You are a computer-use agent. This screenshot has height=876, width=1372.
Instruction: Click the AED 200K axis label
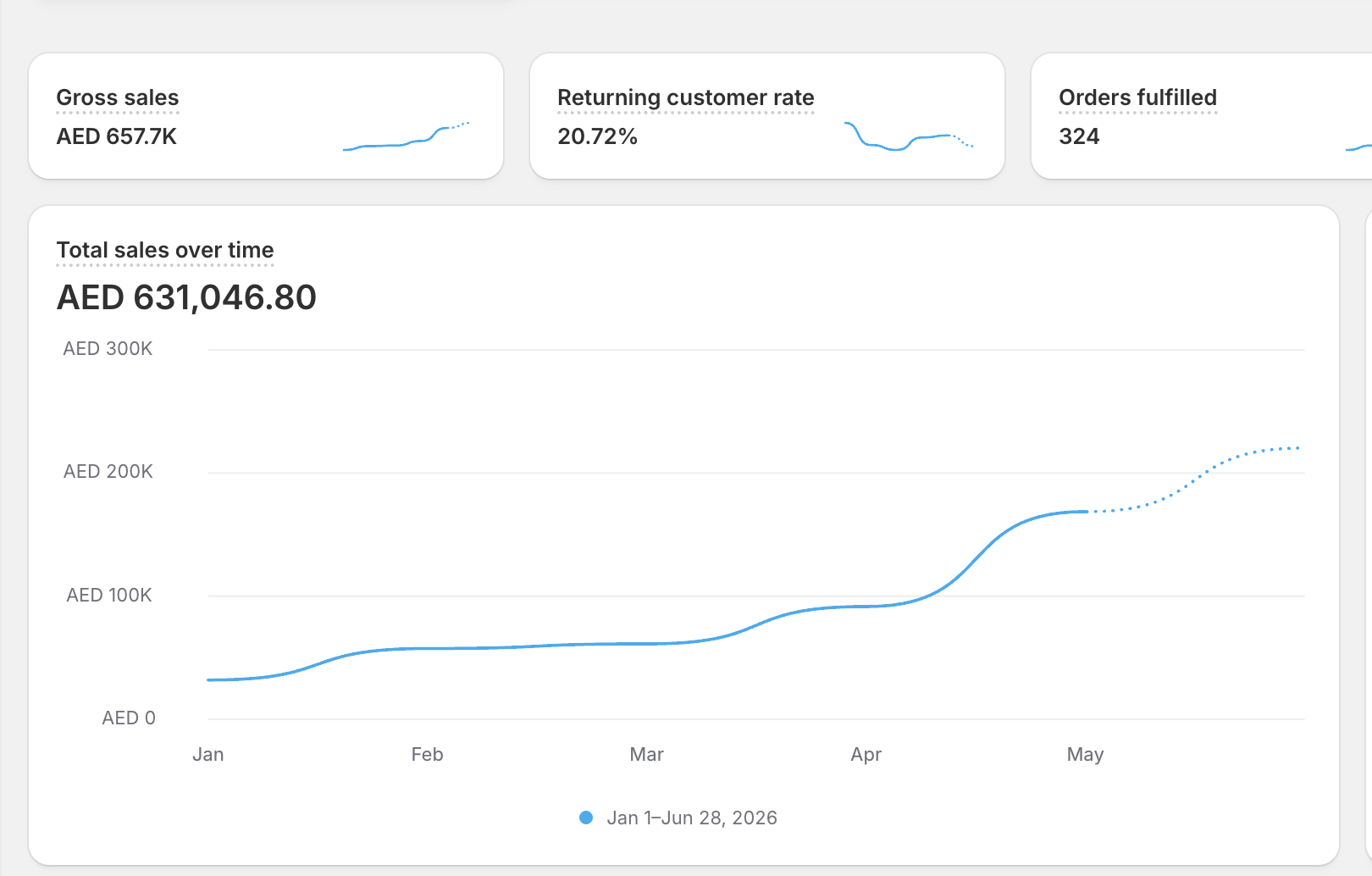point(108,472)
